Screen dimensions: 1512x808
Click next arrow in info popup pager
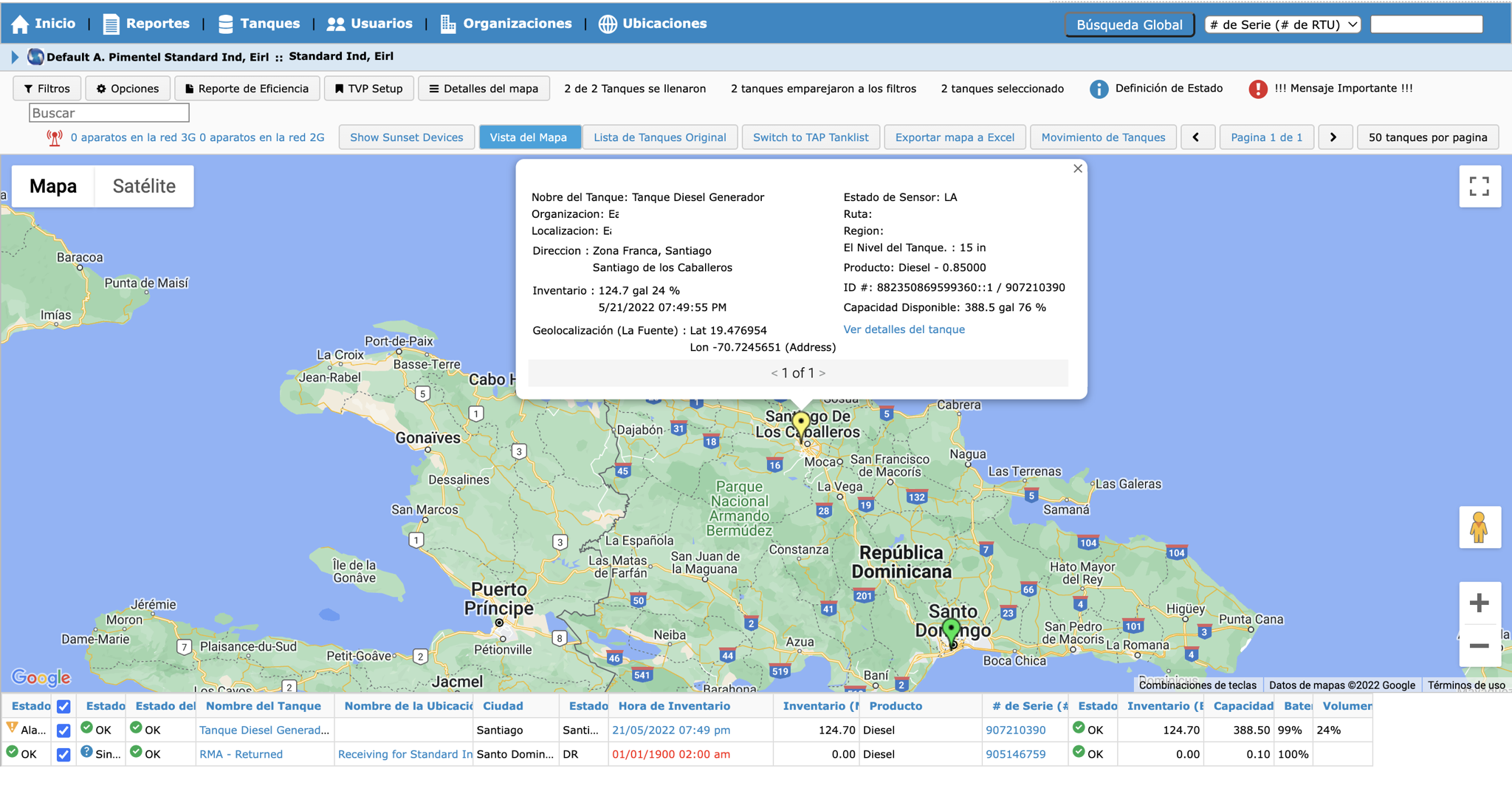click(822, 374)
